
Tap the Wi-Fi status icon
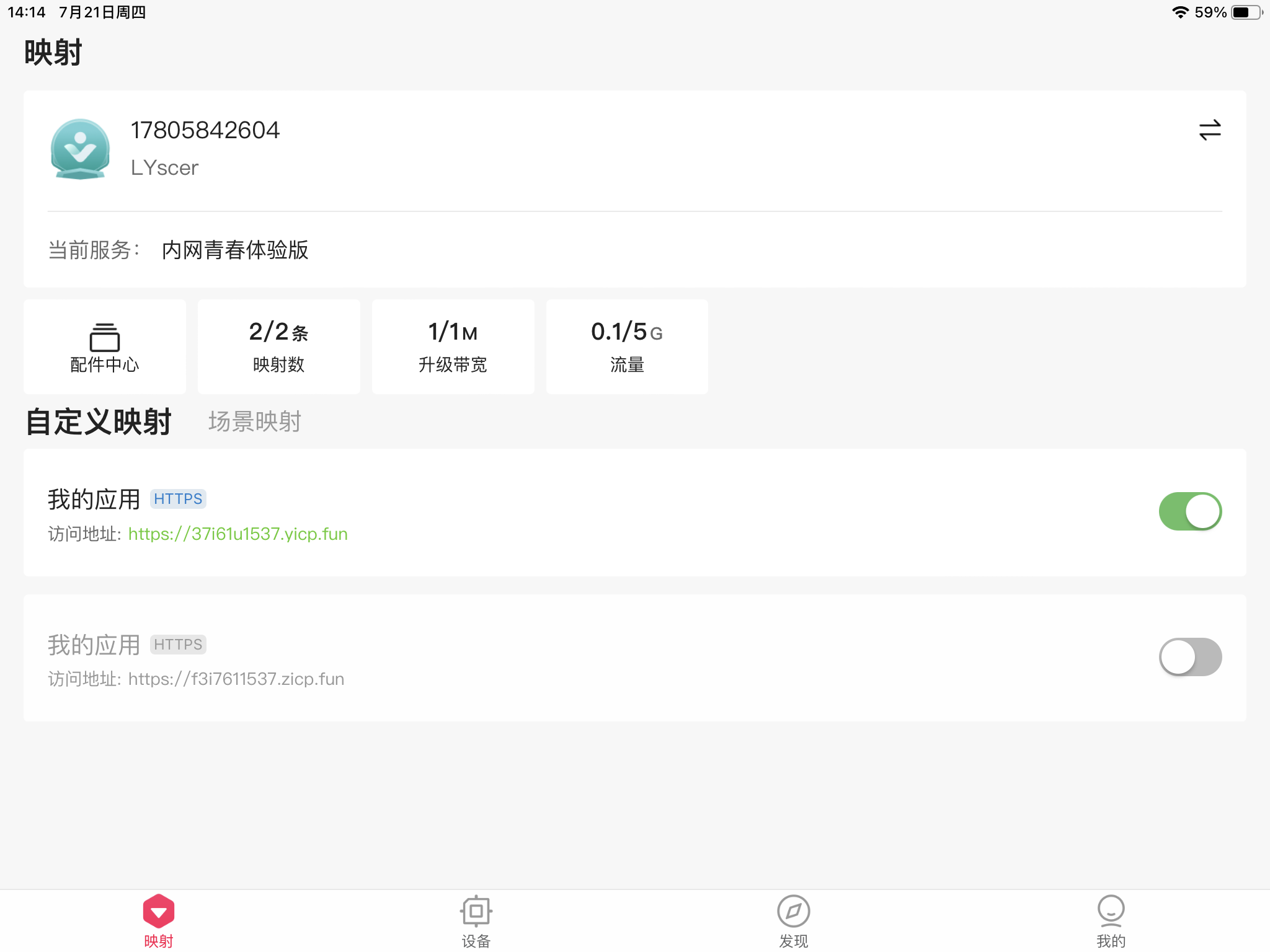click(1180, 12)
